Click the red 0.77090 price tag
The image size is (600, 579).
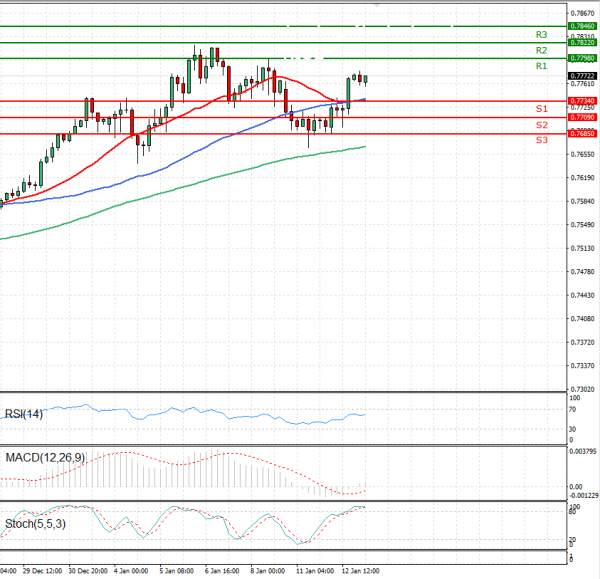pyautogui.click(x=581, y=118)
